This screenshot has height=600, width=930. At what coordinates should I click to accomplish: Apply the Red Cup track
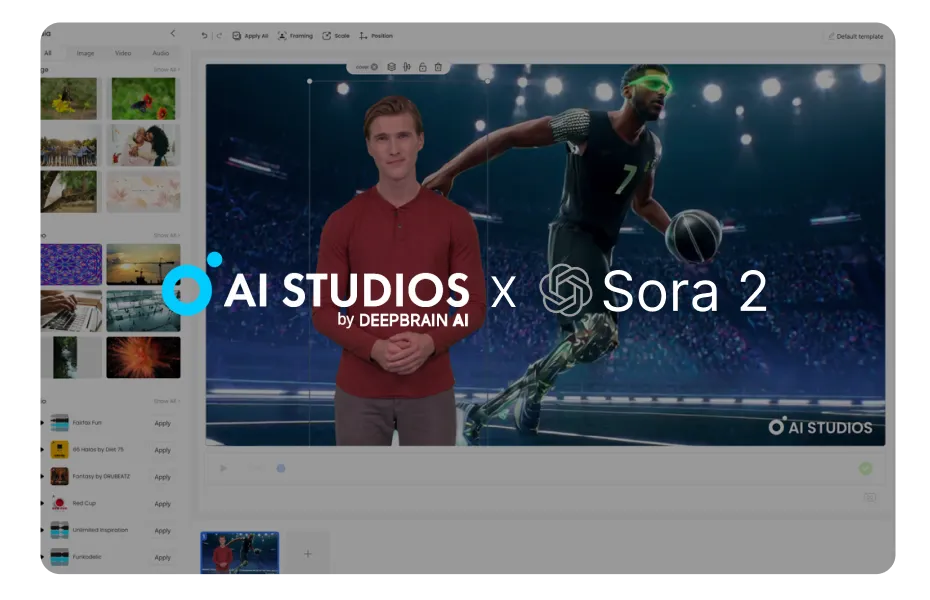[163, 504]
